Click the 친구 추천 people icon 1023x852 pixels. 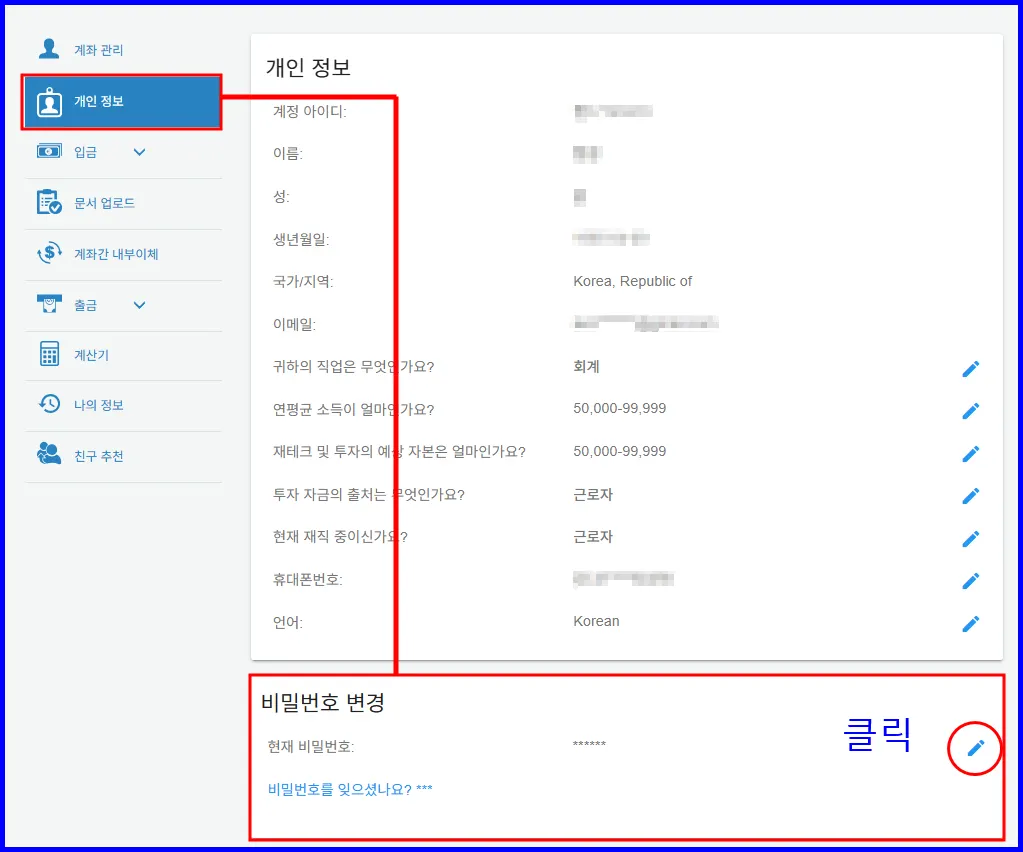(x=49, y=454)
